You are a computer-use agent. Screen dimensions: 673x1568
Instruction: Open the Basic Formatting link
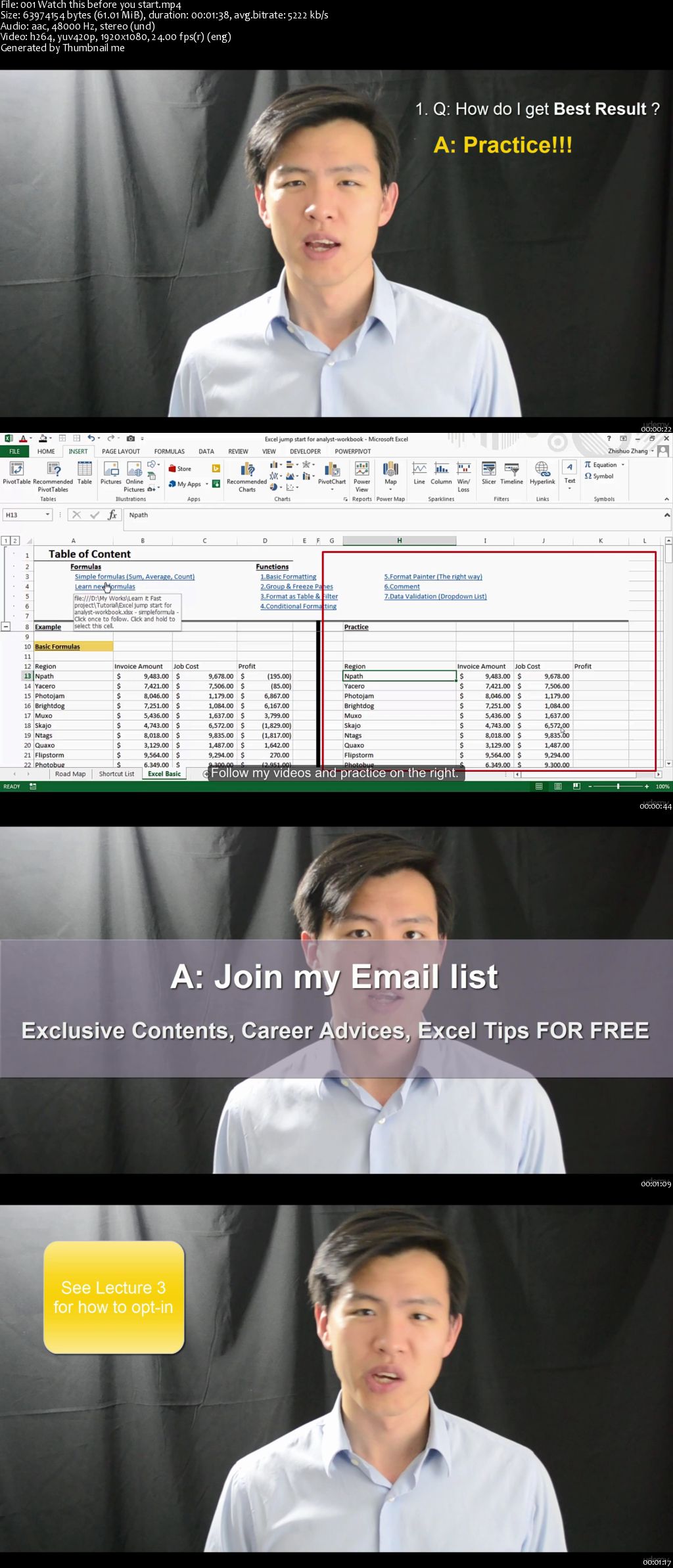(288, 577)
